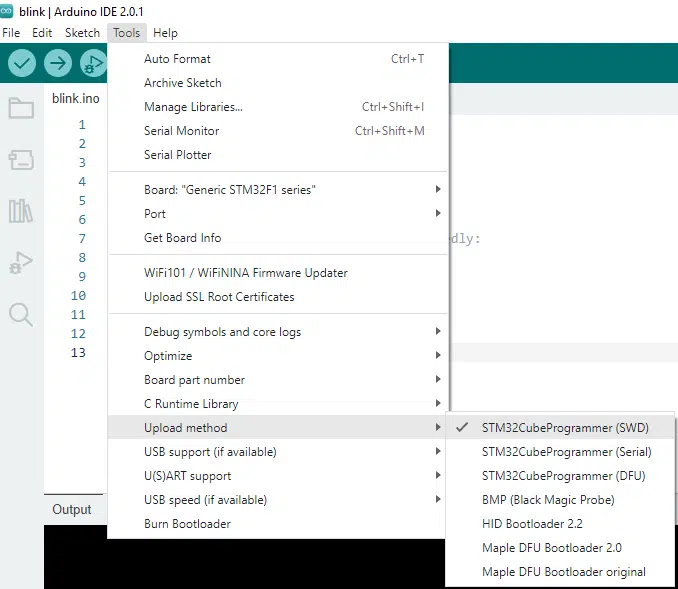The image size is (678, 589).
Task: Choose HID Bootloader 2.2 option
Action: coord(560,524)
